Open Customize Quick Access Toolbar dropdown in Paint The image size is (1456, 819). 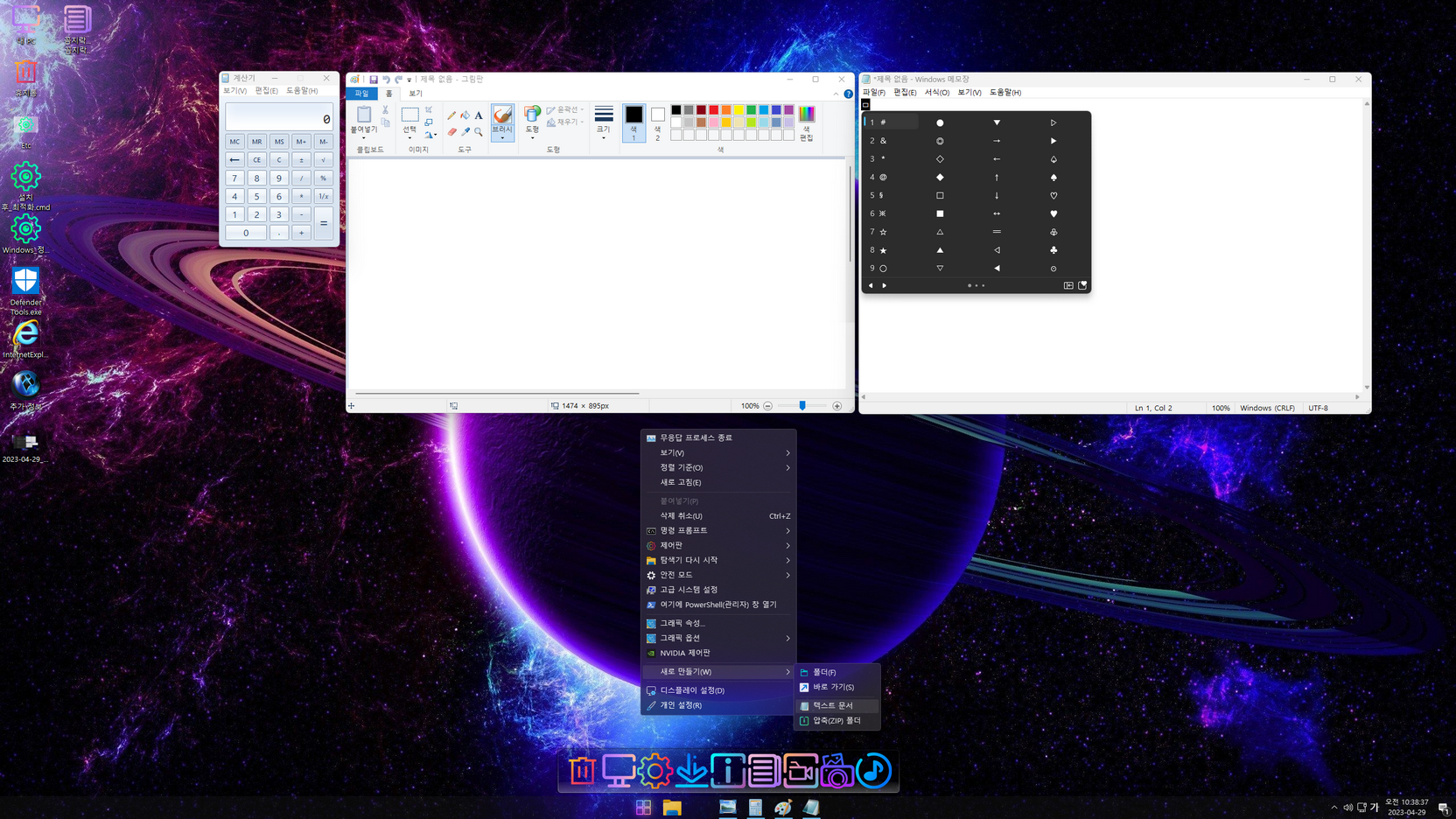(x=409, y=80)
